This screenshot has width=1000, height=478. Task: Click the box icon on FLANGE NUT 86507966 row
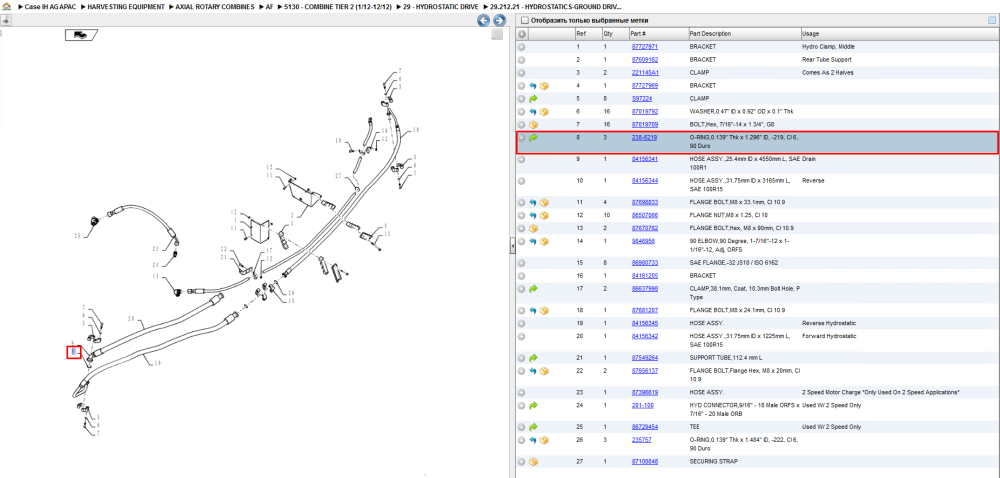(544, 215)
